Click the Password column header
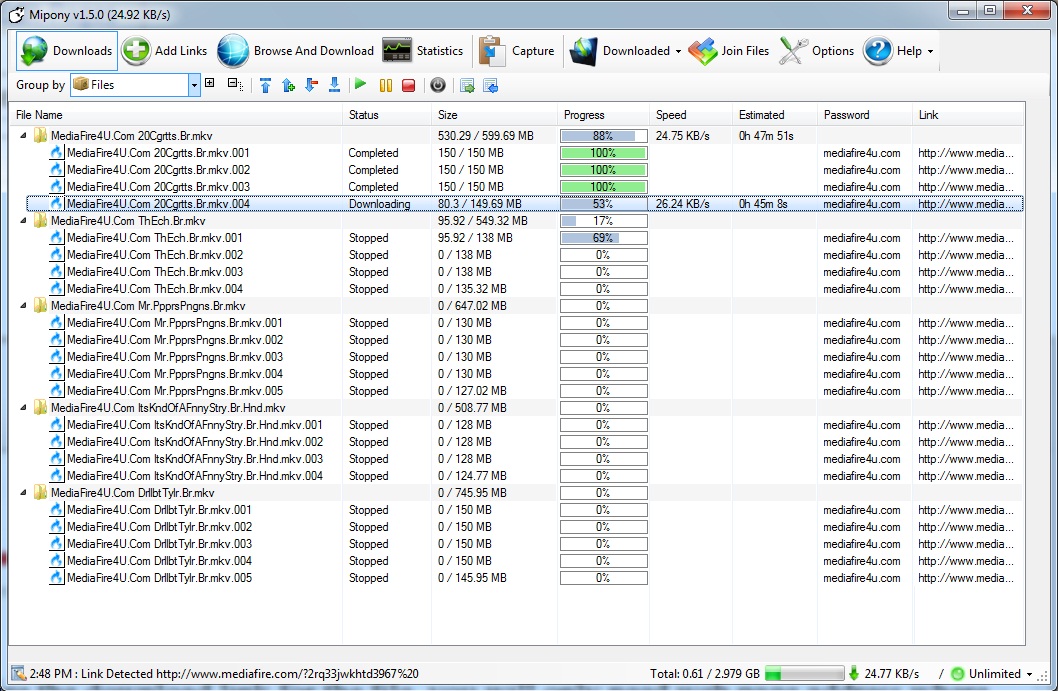This screenshot has height=691, width=1058. pyautogui.click(x=864, y=115)
